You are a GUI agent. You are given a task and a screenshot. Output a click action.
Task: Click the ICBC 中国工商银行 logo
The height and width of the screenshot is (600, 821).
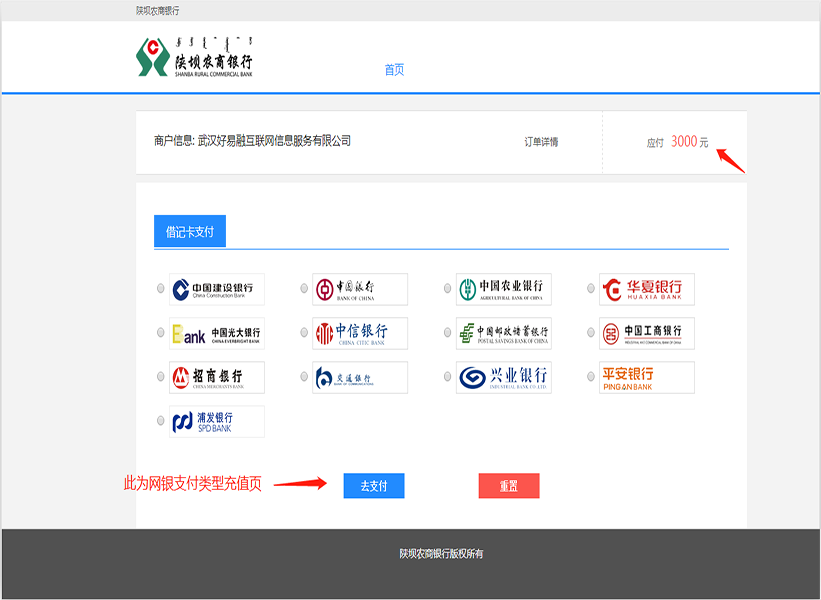pos(647,333)
